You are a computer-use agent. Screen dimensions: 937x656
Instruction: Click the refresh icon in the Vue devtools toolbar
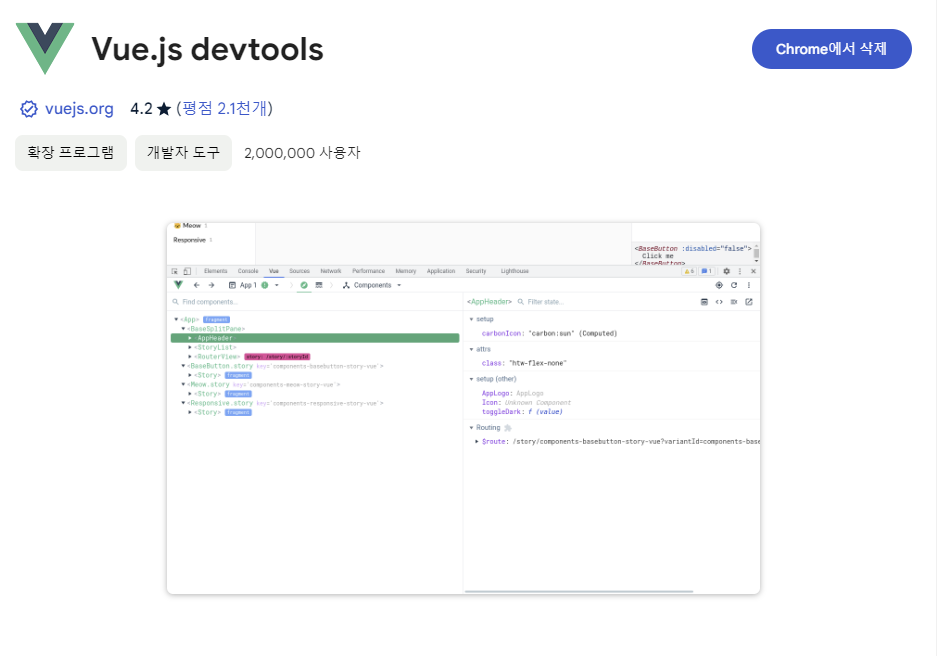(734, 284)
